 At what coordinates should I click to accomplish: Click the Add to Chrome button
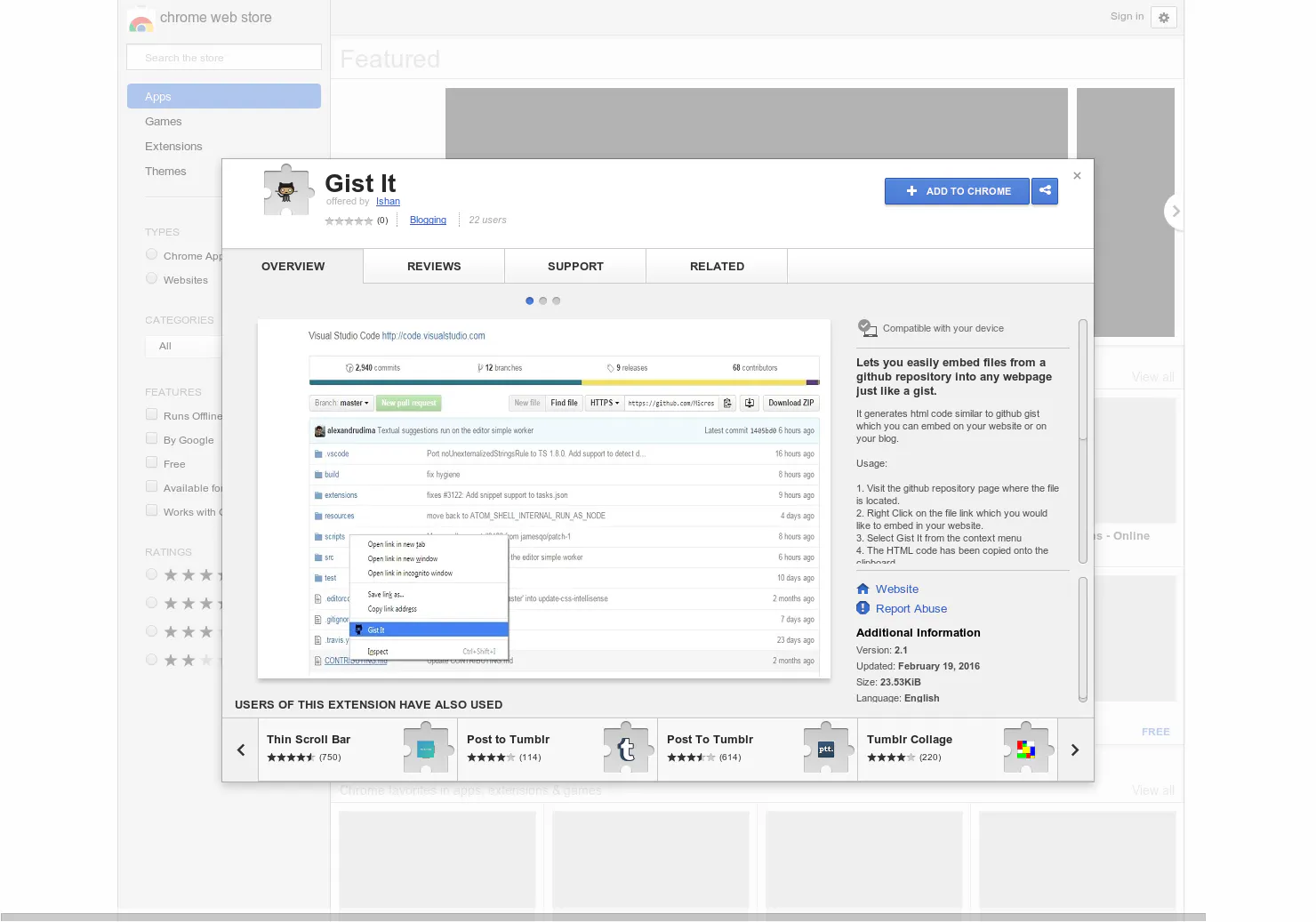(957, 191)
